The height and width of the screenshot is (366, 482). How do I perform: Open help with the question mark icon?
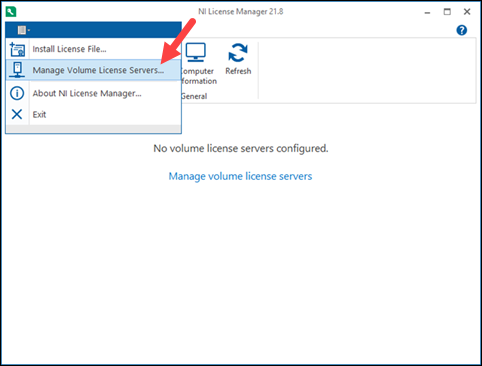(x=462, y=30)
